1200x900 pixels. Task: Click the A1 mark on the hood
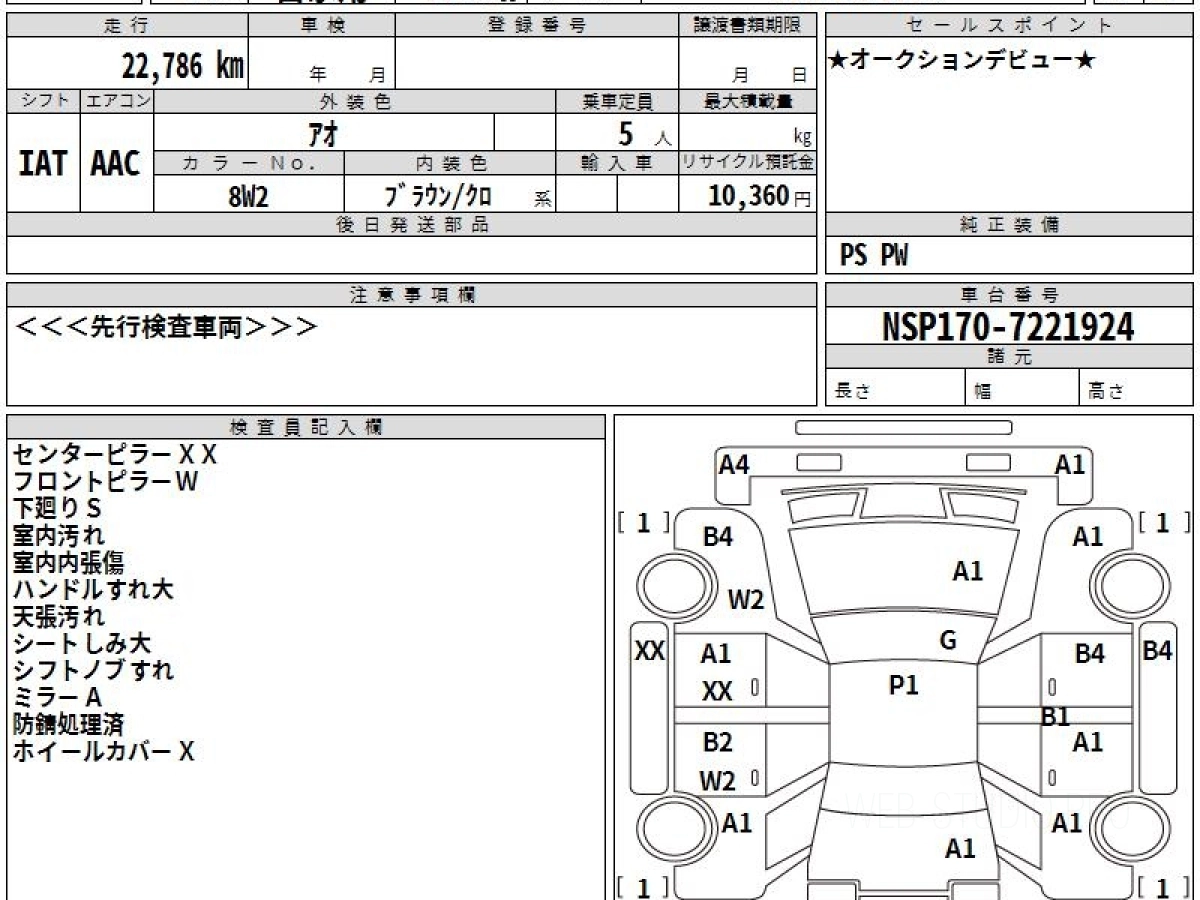[968, 571]
